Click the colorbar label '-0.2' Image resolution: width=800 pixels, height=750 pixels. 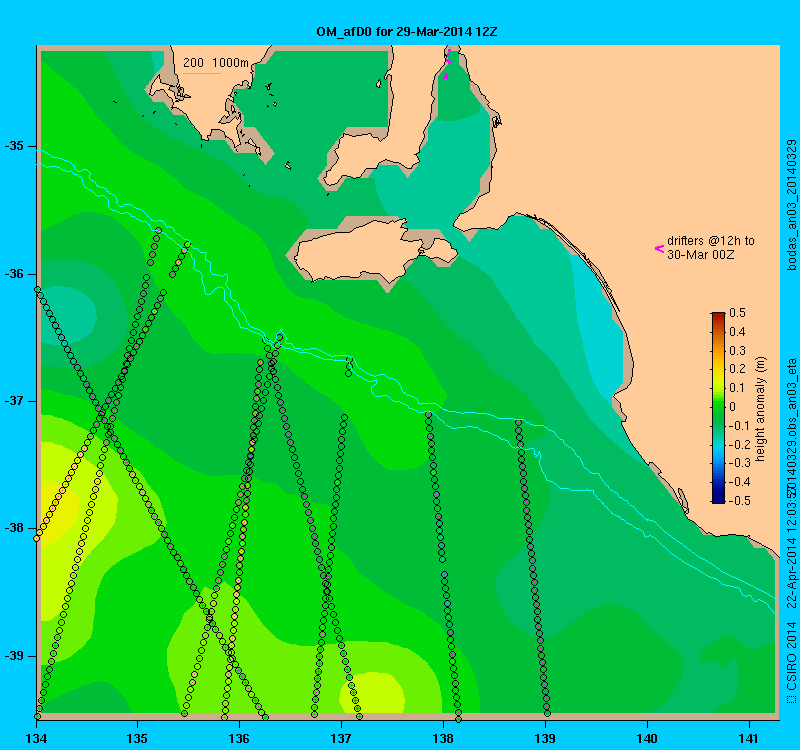(738, 444)
